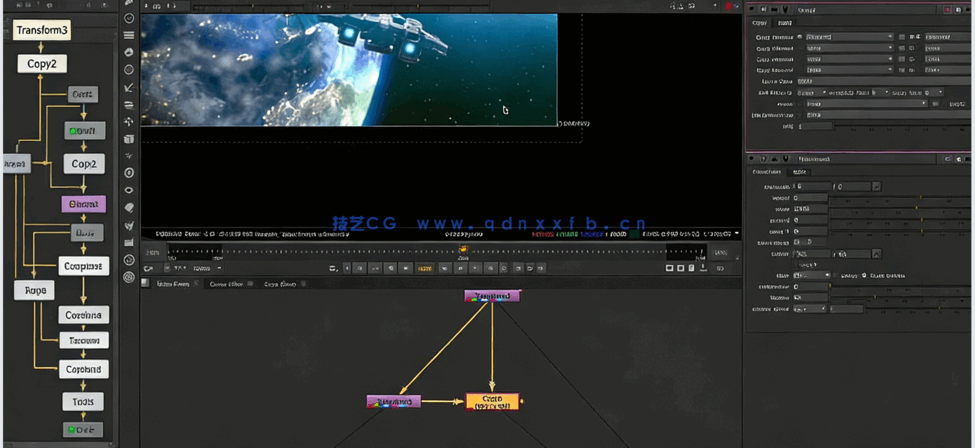Click the clock icon atop the vertical toolbar
The height and width of the screenshot is (448, 975).
click(x=130, y=17)
